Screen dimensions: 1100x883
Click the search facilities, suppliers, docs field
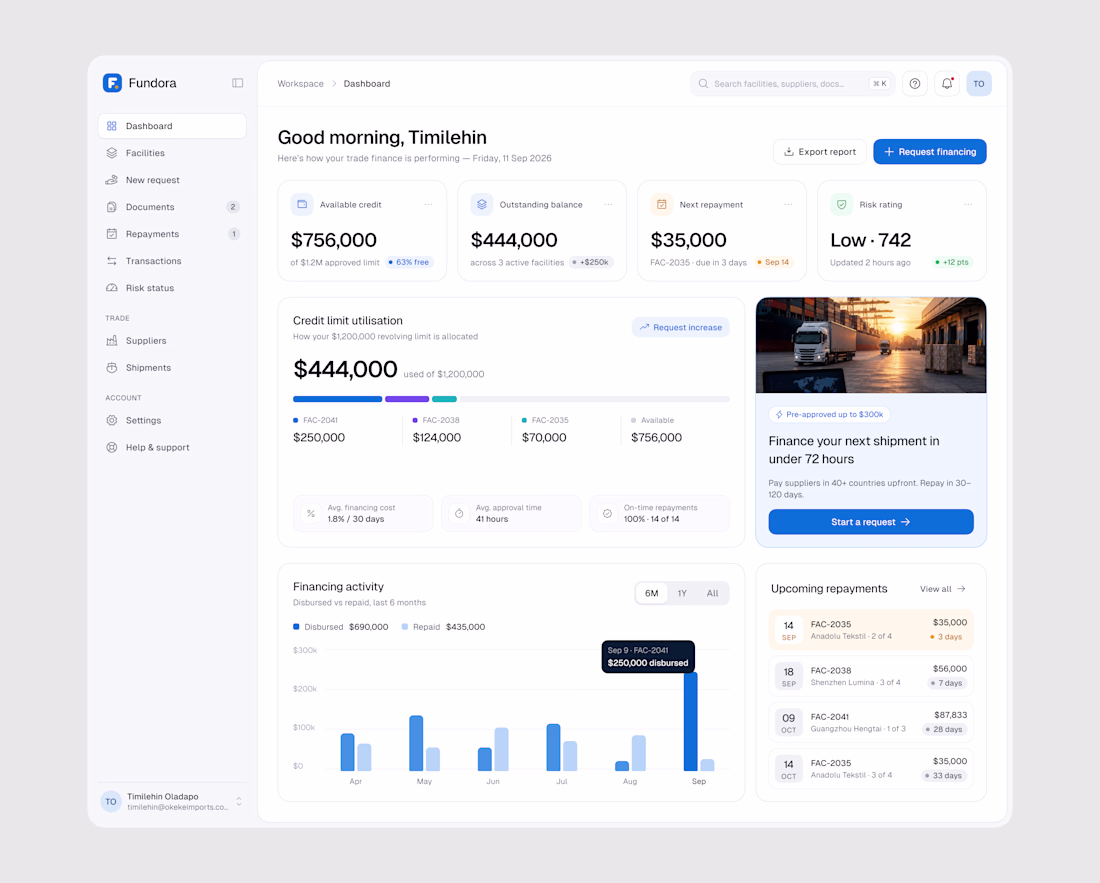point(792,83)
